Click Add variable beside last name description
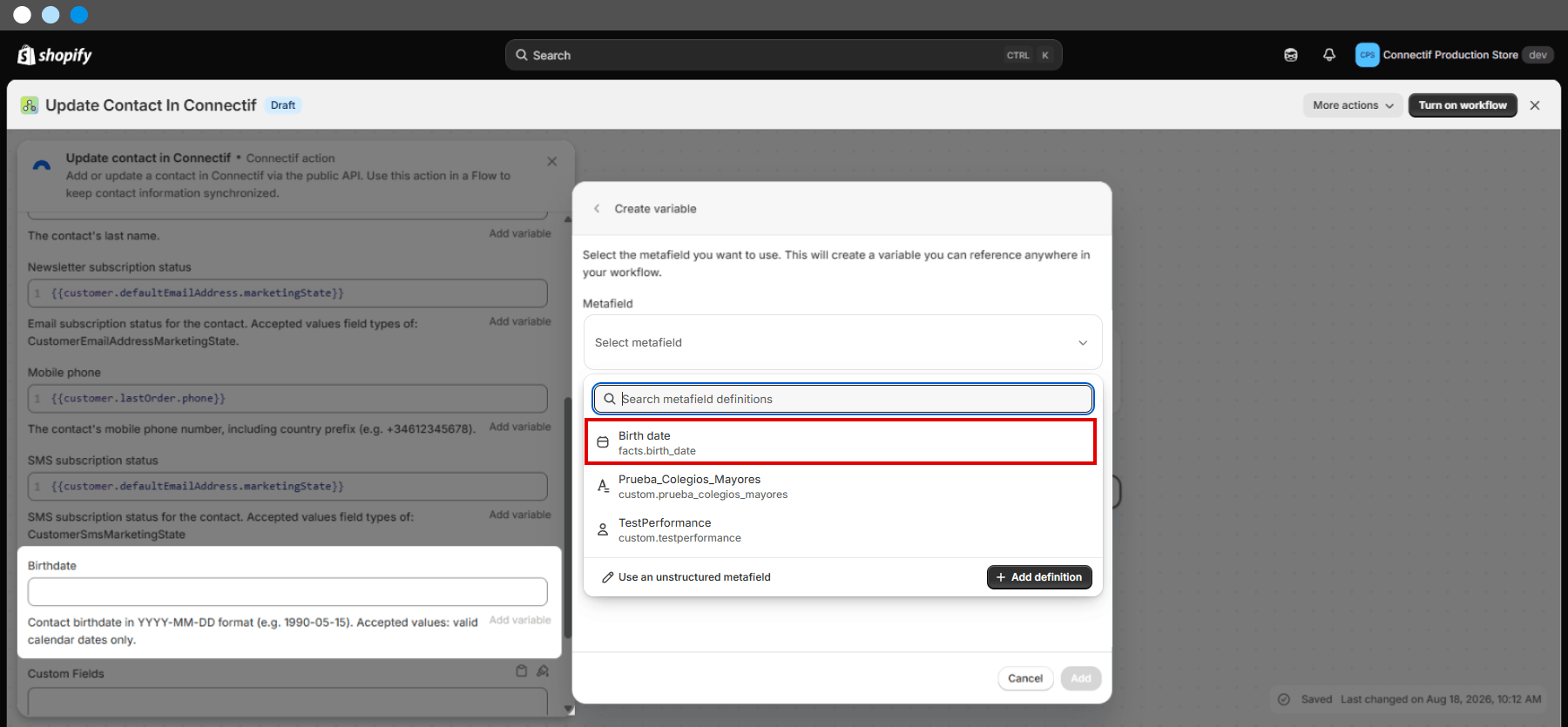The image size is (1568, 727). click(520, 233)
